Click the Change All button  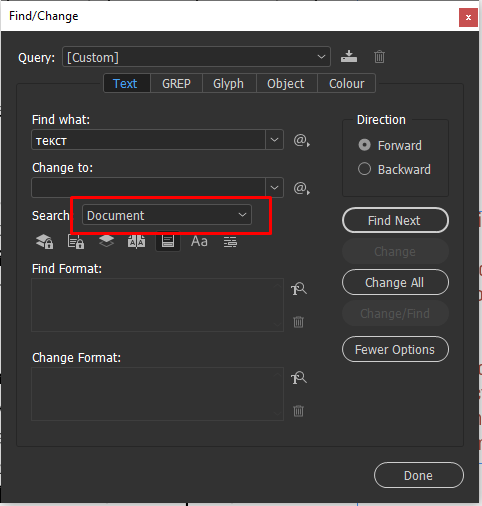pyautogui.click(x=395, y=282)
